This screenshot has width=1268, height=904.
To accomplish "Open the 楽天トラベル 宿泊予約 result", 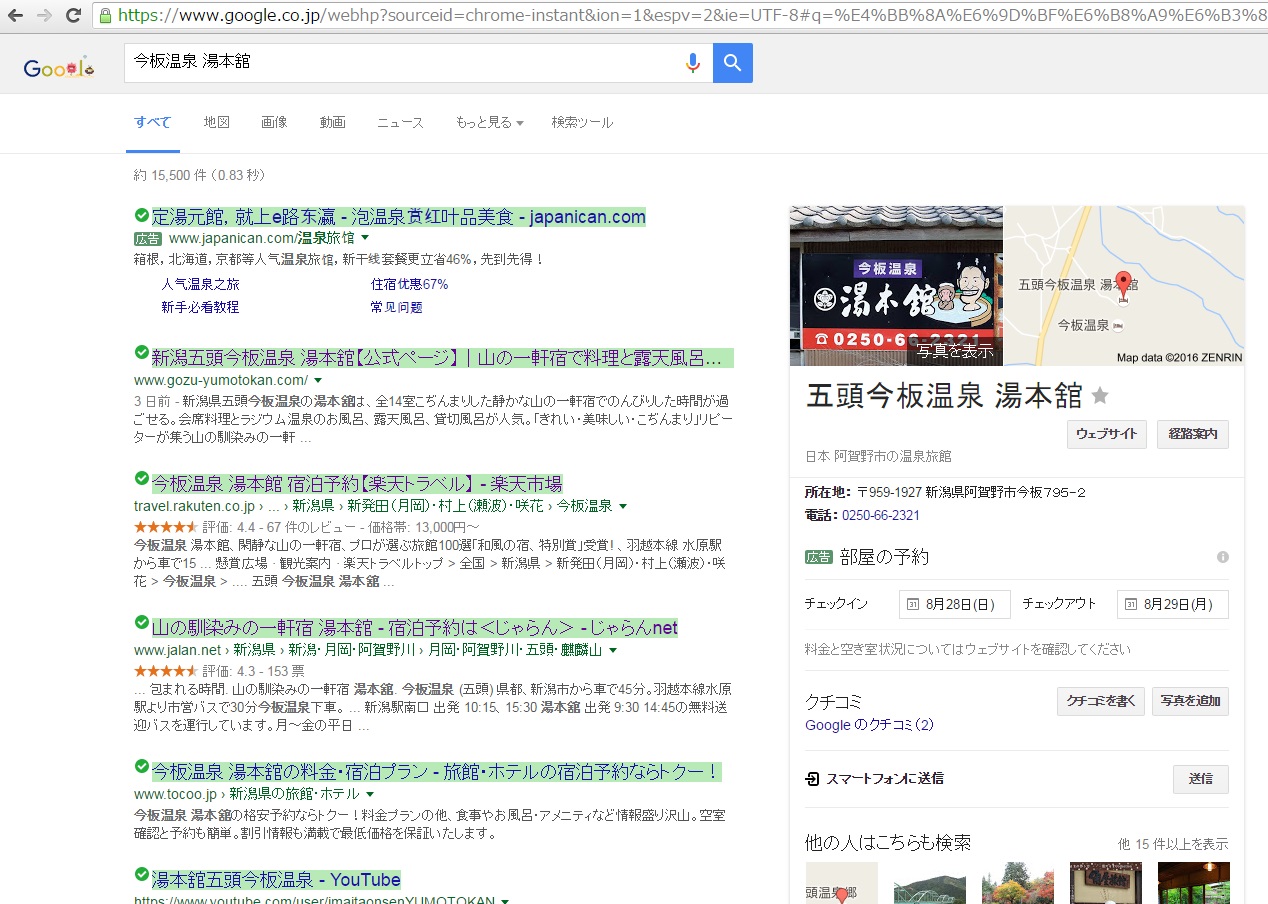I will 357,483.
